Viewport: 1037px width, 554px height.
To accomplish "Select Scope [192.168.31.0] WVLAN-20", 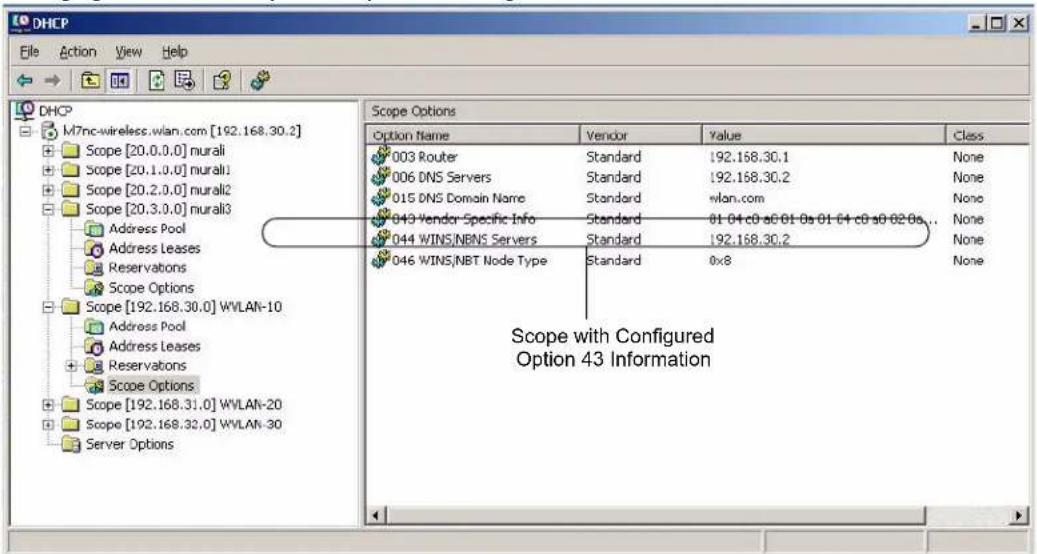I will pos(183,405).
